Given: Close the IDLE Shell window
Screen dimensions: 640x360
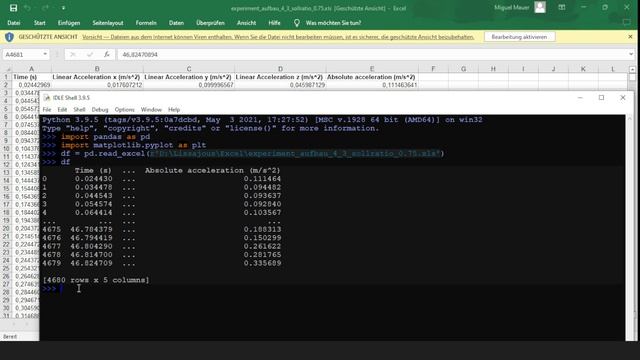Looking at the screenshot, I should pyautogui.click(x=623, y=98).
